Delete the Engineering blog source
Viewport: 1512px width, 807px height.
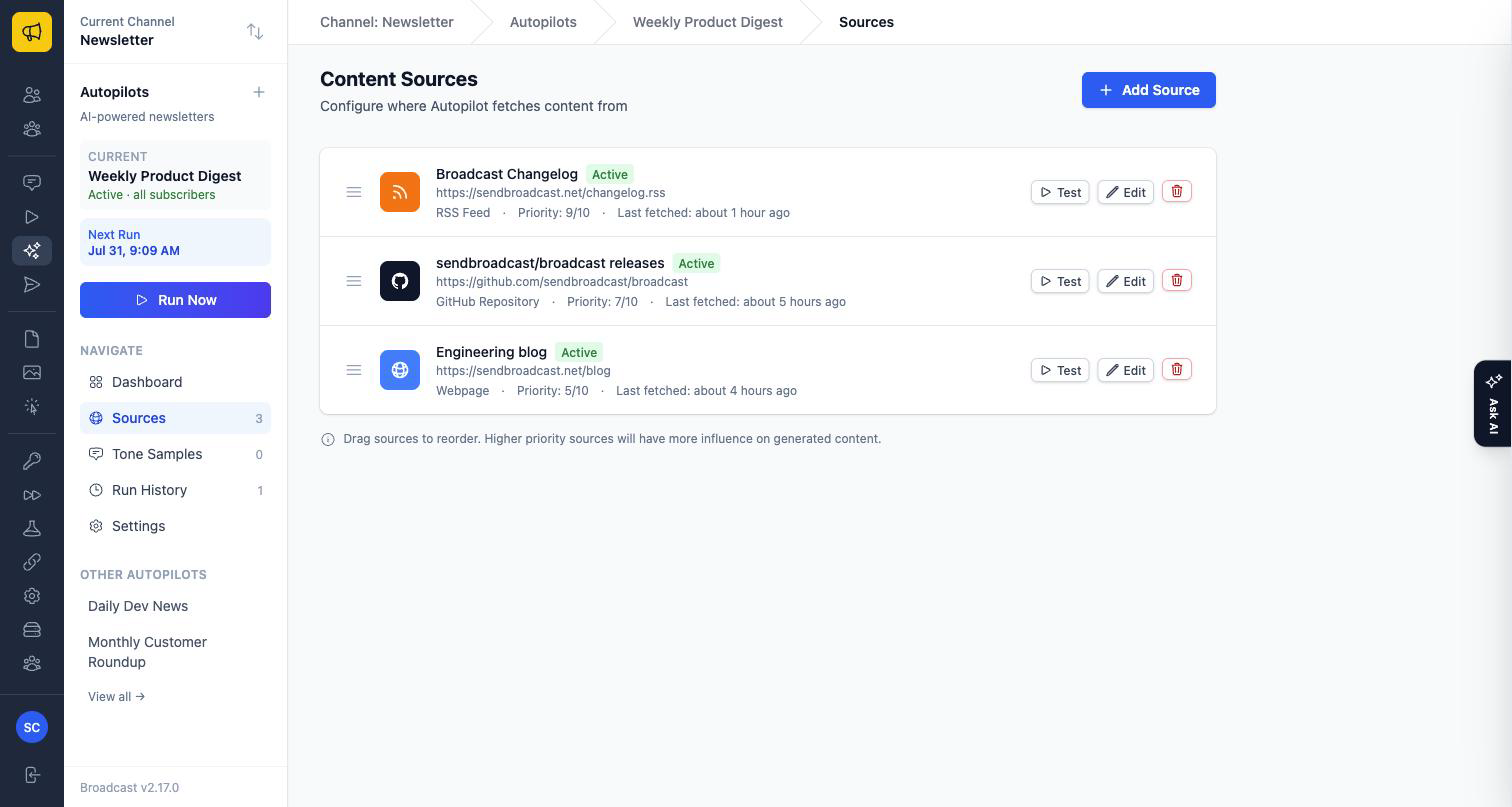click(1177, 369)
